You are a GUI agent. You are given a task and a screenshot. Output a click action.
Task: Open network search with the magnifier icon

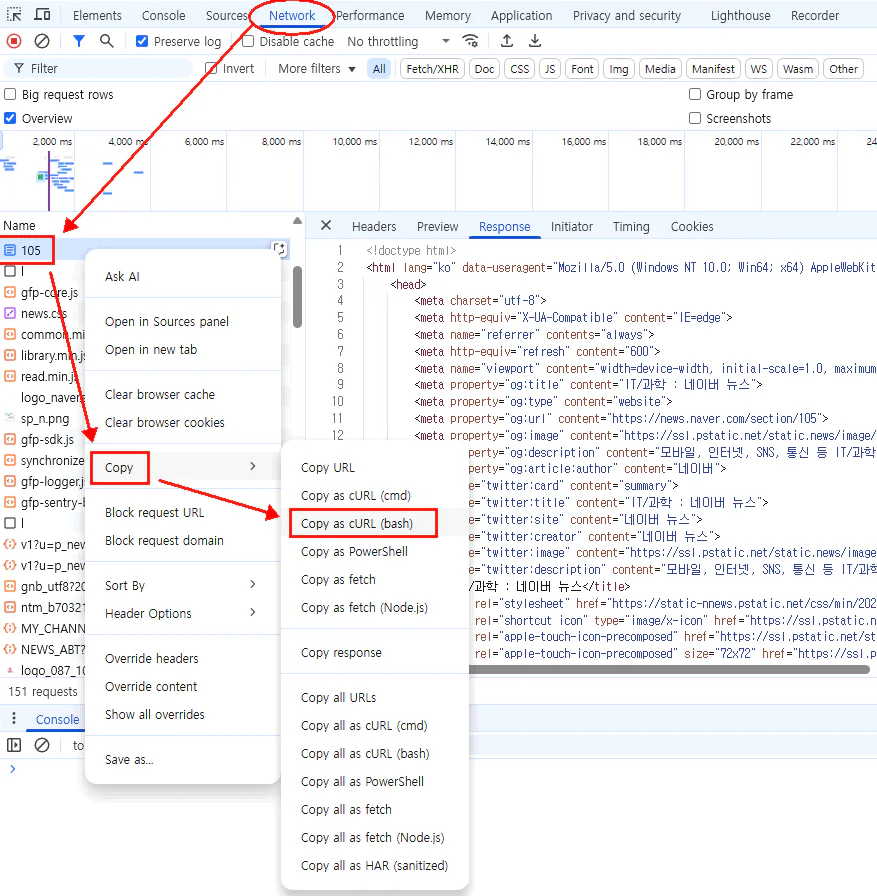[x=106, y=41]
